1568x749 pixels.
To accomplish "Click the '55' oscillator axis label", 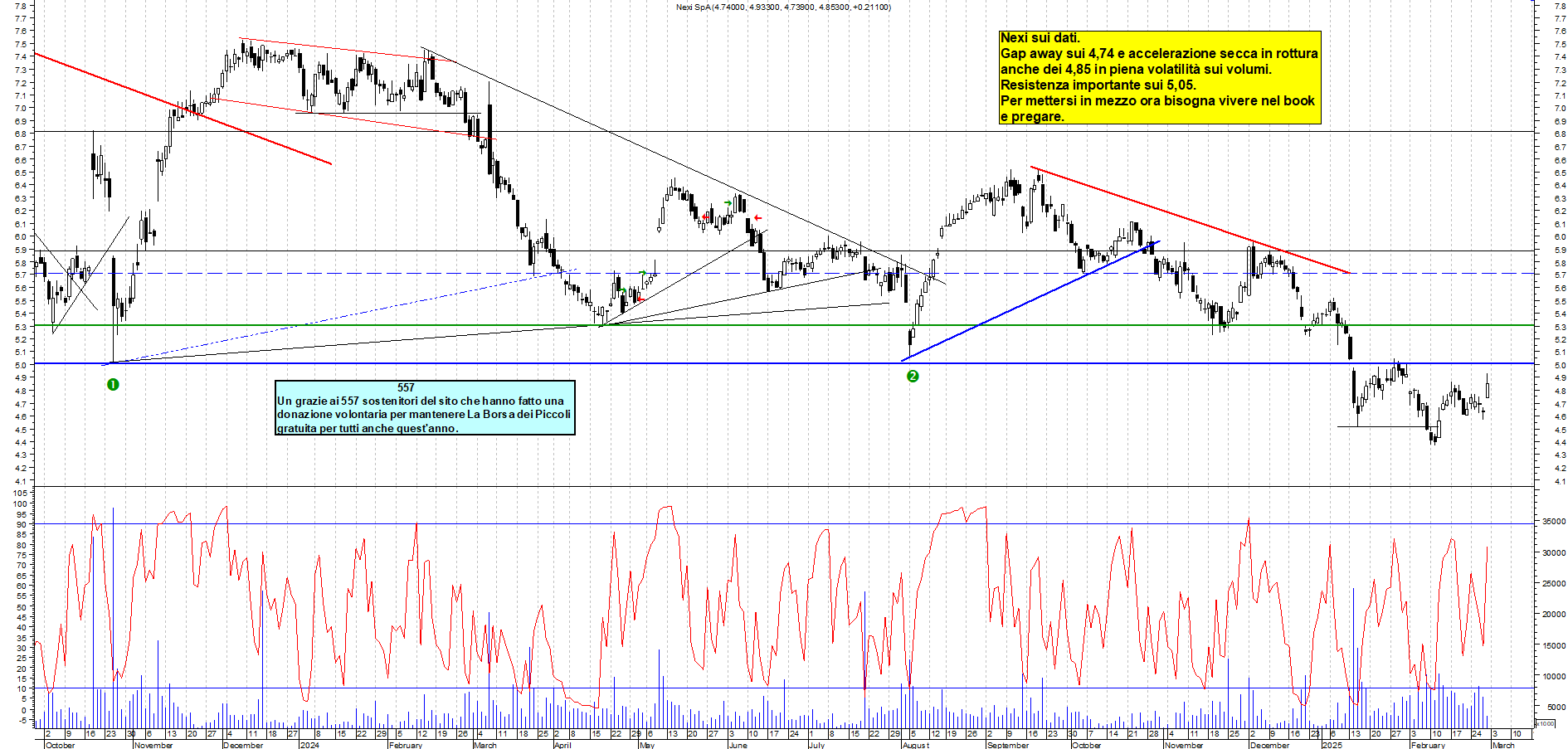I will click(x=22, y=596).
